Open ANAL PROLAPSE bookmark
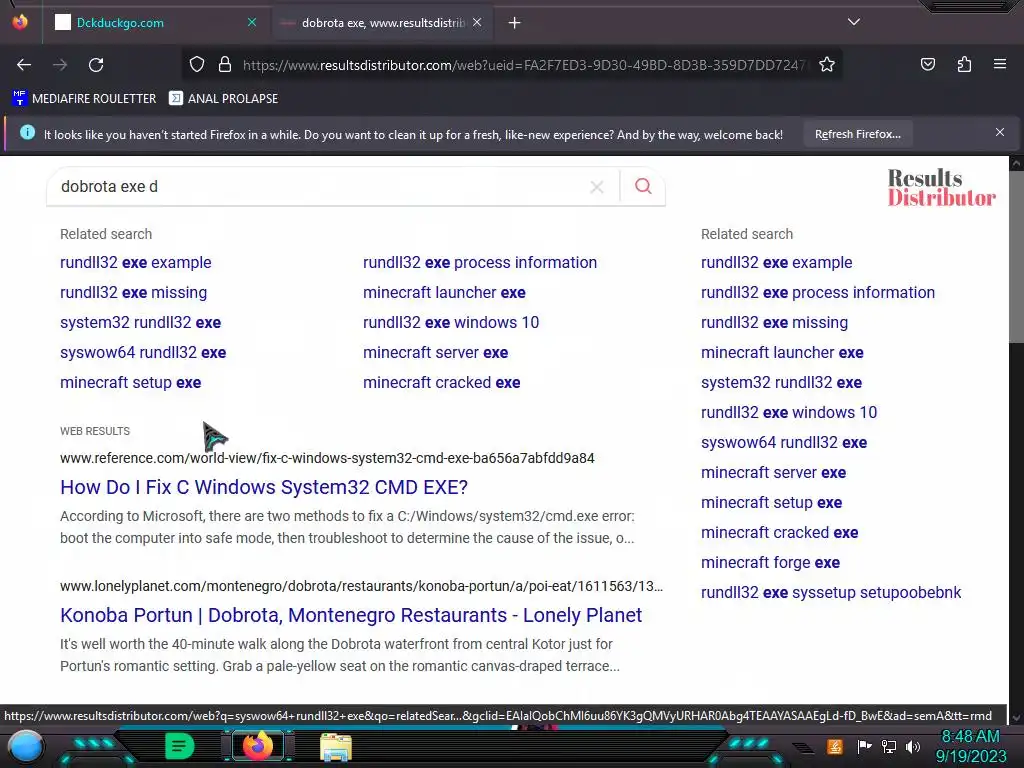The image size is (1024, 768). 223,99
